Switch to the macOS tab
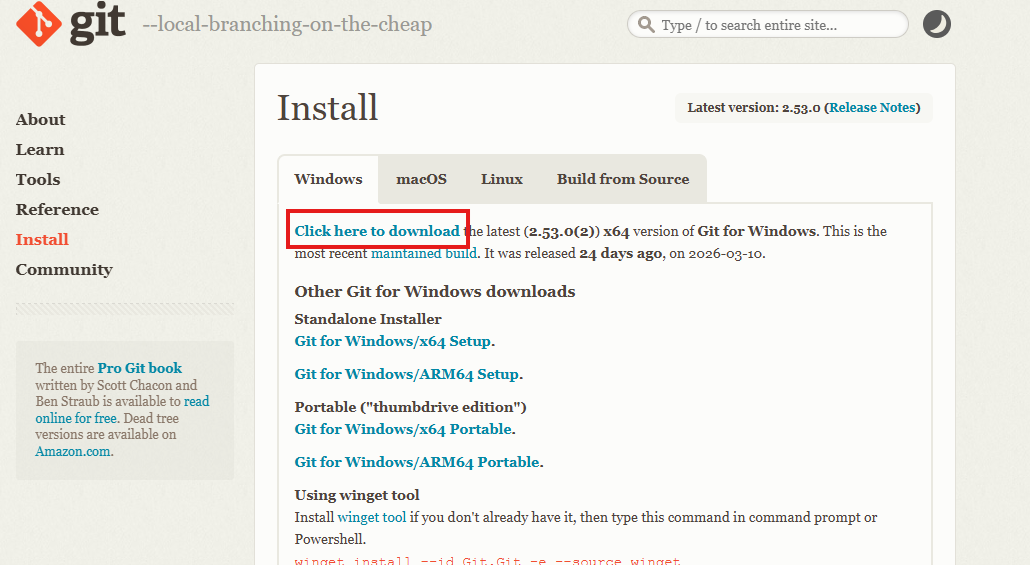This screenshot has height=565, width=1030. click(421, 179)
